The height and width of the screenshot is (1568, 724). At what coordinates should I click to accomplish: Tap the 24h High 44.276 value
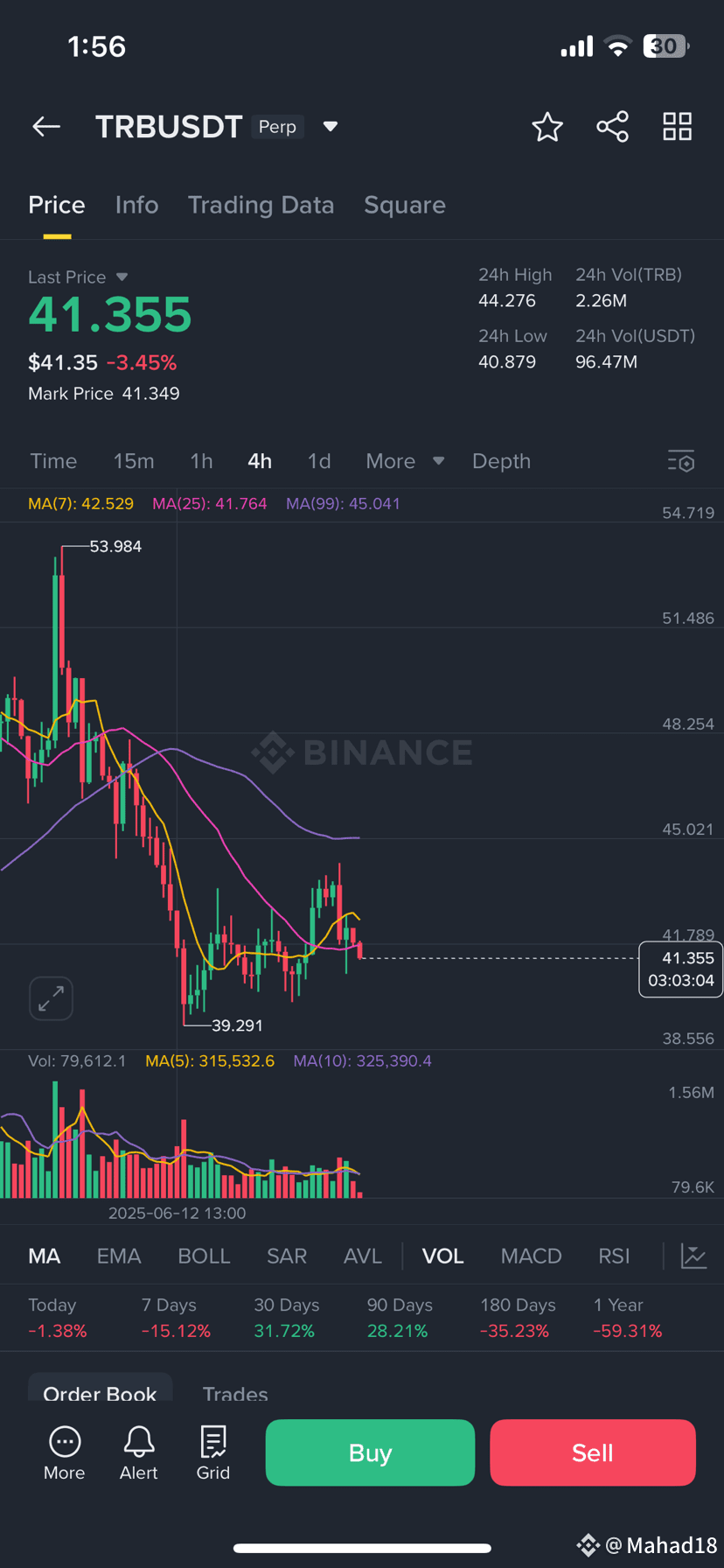[507, 301]
